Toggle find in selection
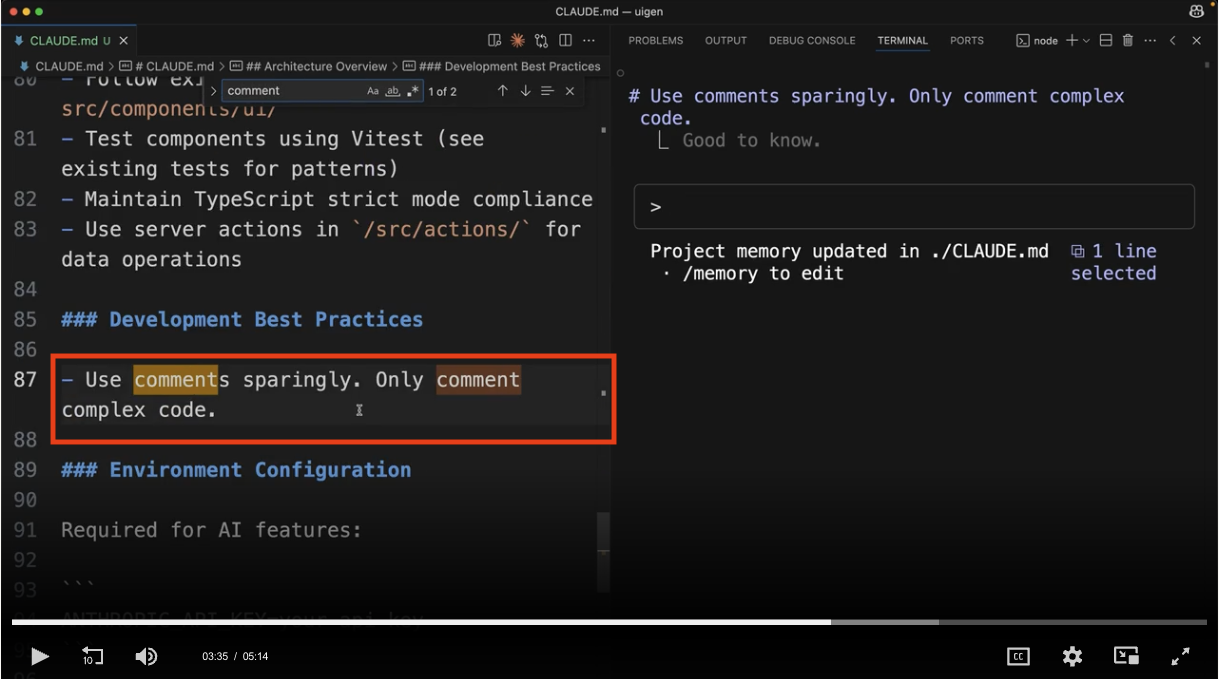 (x=547, y=91)
